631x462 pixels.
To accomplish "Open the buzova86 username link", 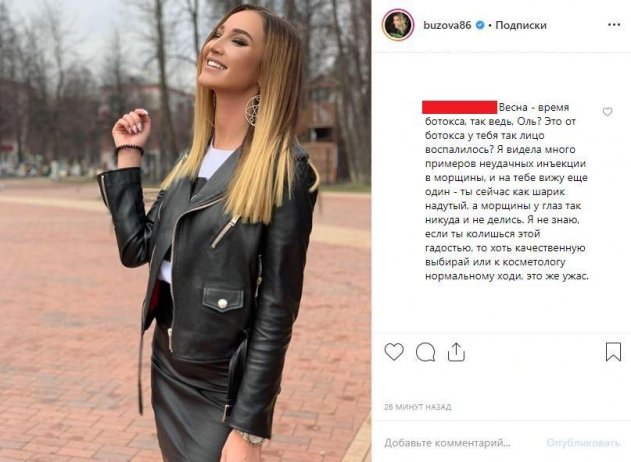I will click(447, 25).
